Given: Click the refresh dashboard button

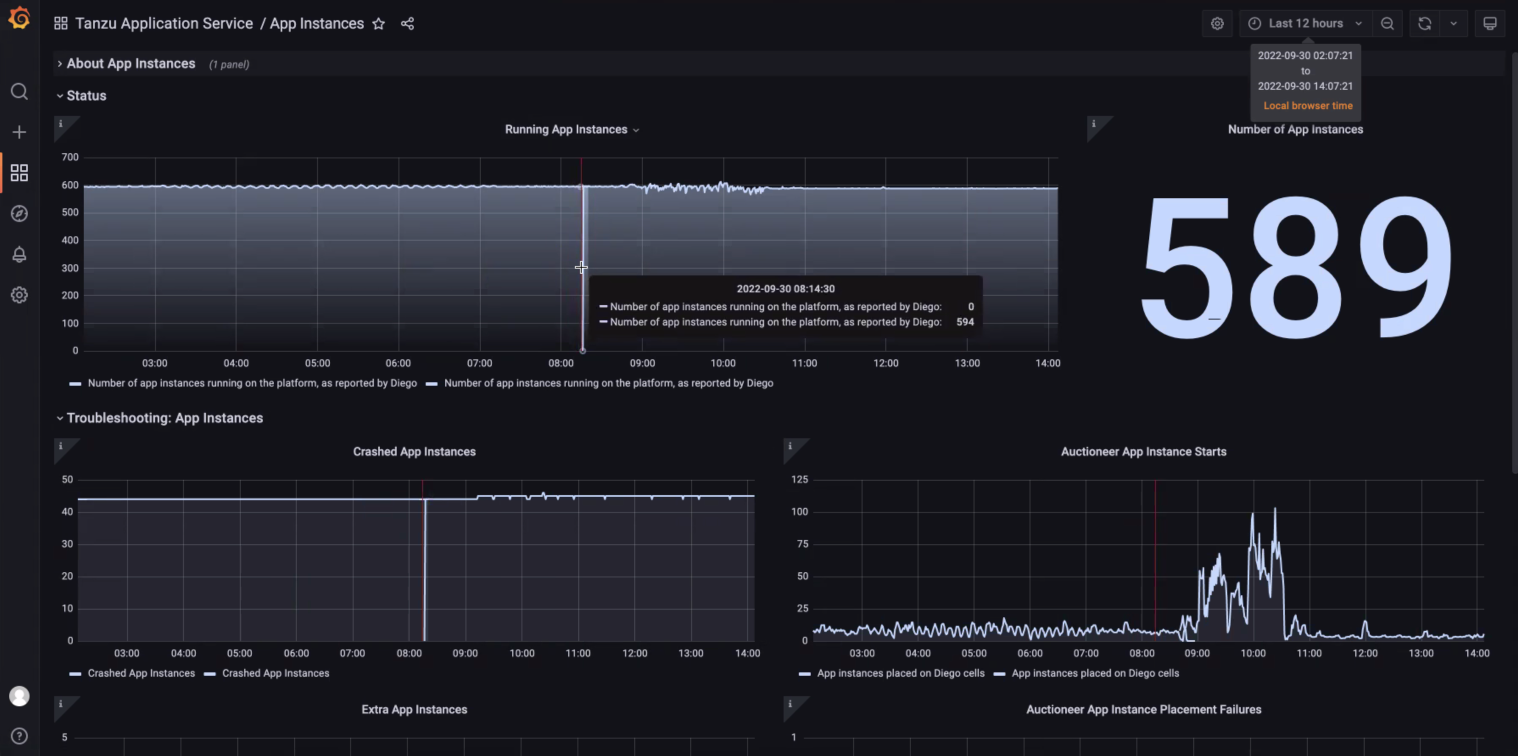Looking at the screenshot, I should pyautogui.click(x=1424, y=24).
